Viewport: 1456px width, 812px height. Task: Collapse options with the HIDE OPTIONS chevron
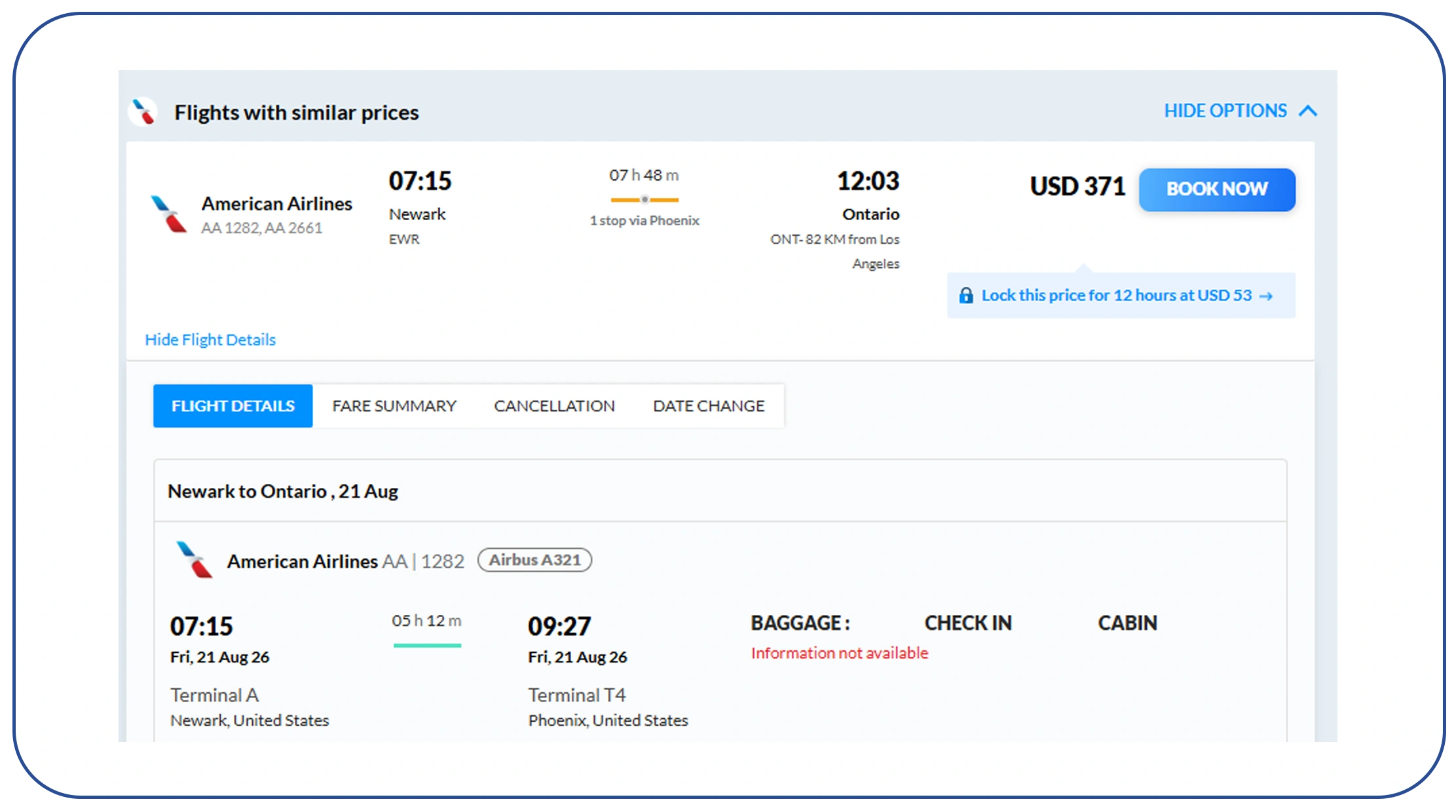pyautogui.click(x=1307, y=111)
